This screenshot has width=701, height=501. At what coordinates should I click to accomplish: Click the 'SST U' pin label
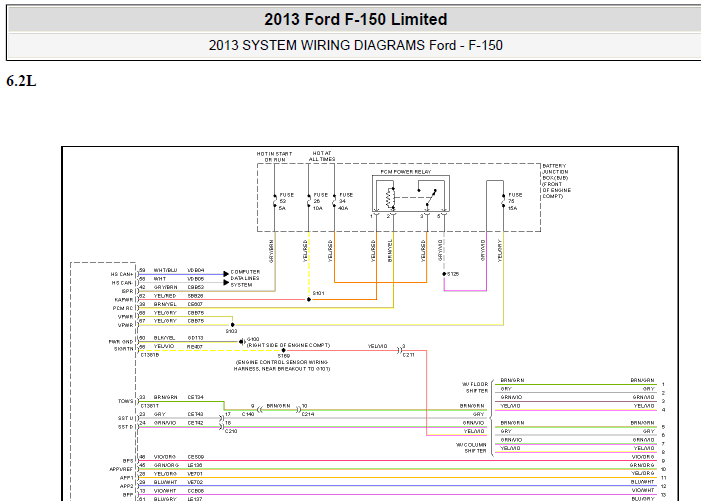click(x=126, y=418)
